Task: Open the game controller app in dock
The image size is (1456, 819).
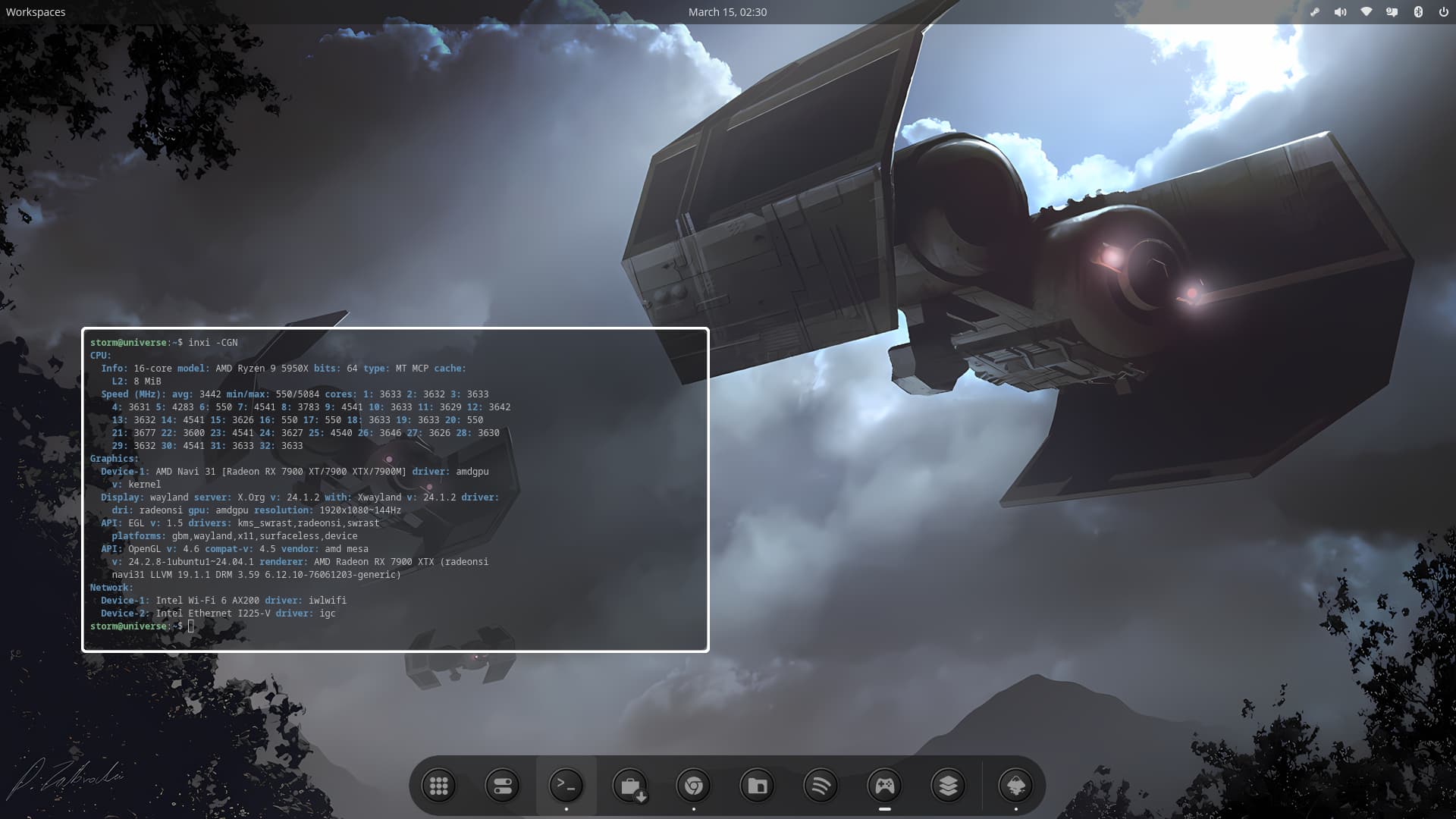Action: pyautogui.click(x=885, y=786)
